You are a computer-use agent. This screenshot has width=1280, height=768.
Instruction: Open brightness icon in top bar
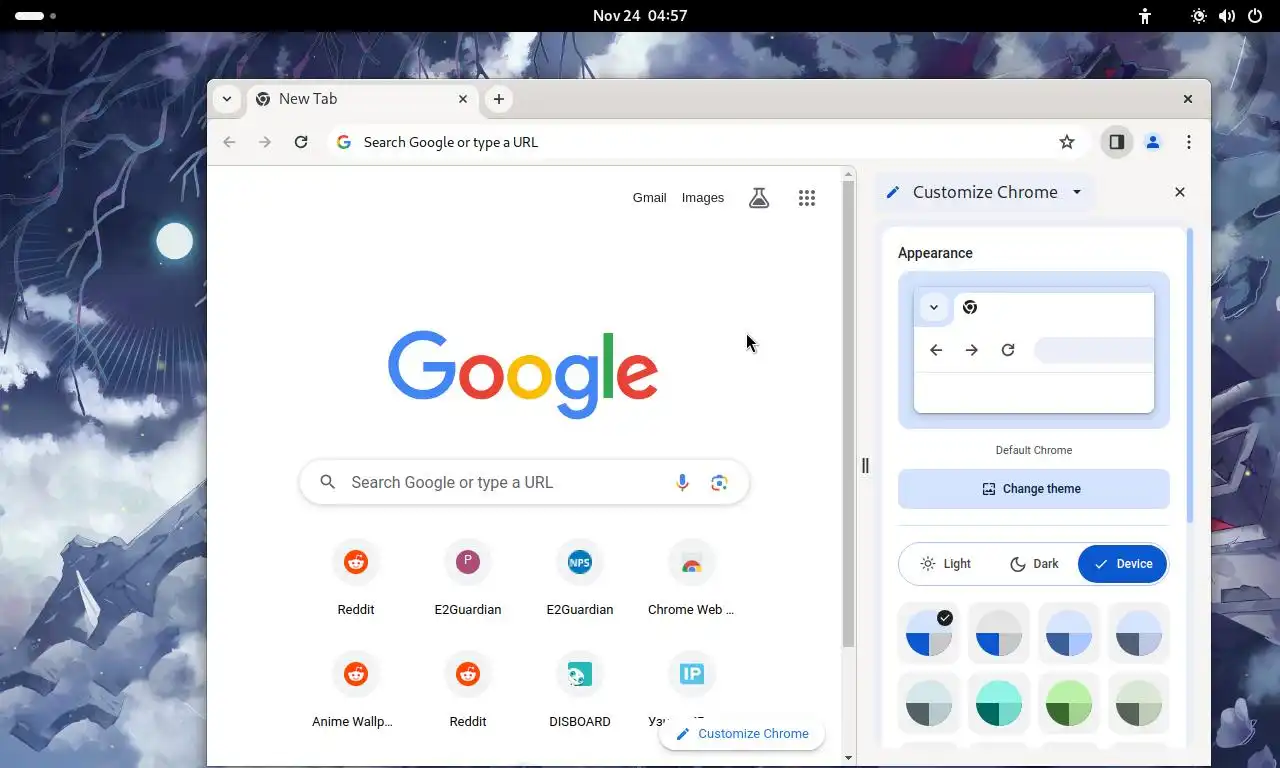click(1199, 16)
